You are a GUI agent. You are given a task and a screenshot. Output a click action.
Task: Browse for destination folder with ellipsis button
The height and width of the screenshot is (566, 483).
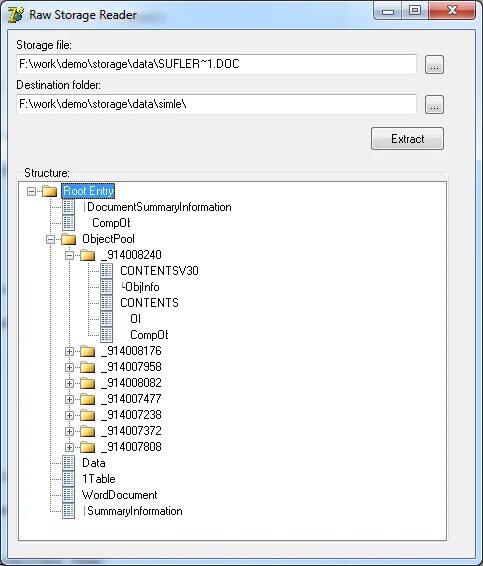pos(434,105)
